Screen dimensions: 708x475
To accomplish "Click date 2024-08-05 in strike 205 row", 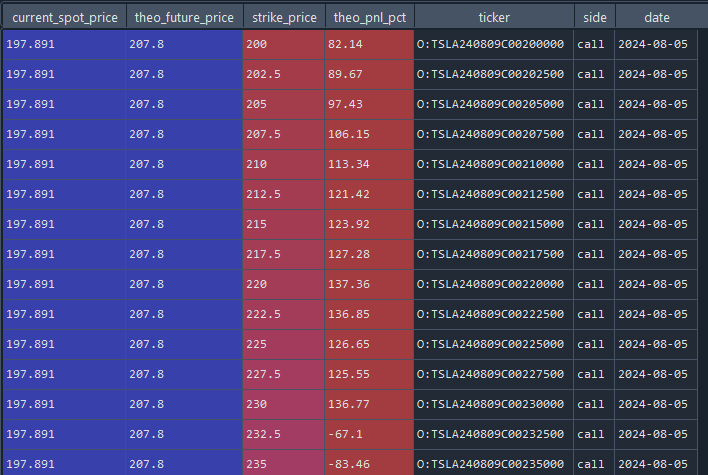I will (x=656, y=104).
